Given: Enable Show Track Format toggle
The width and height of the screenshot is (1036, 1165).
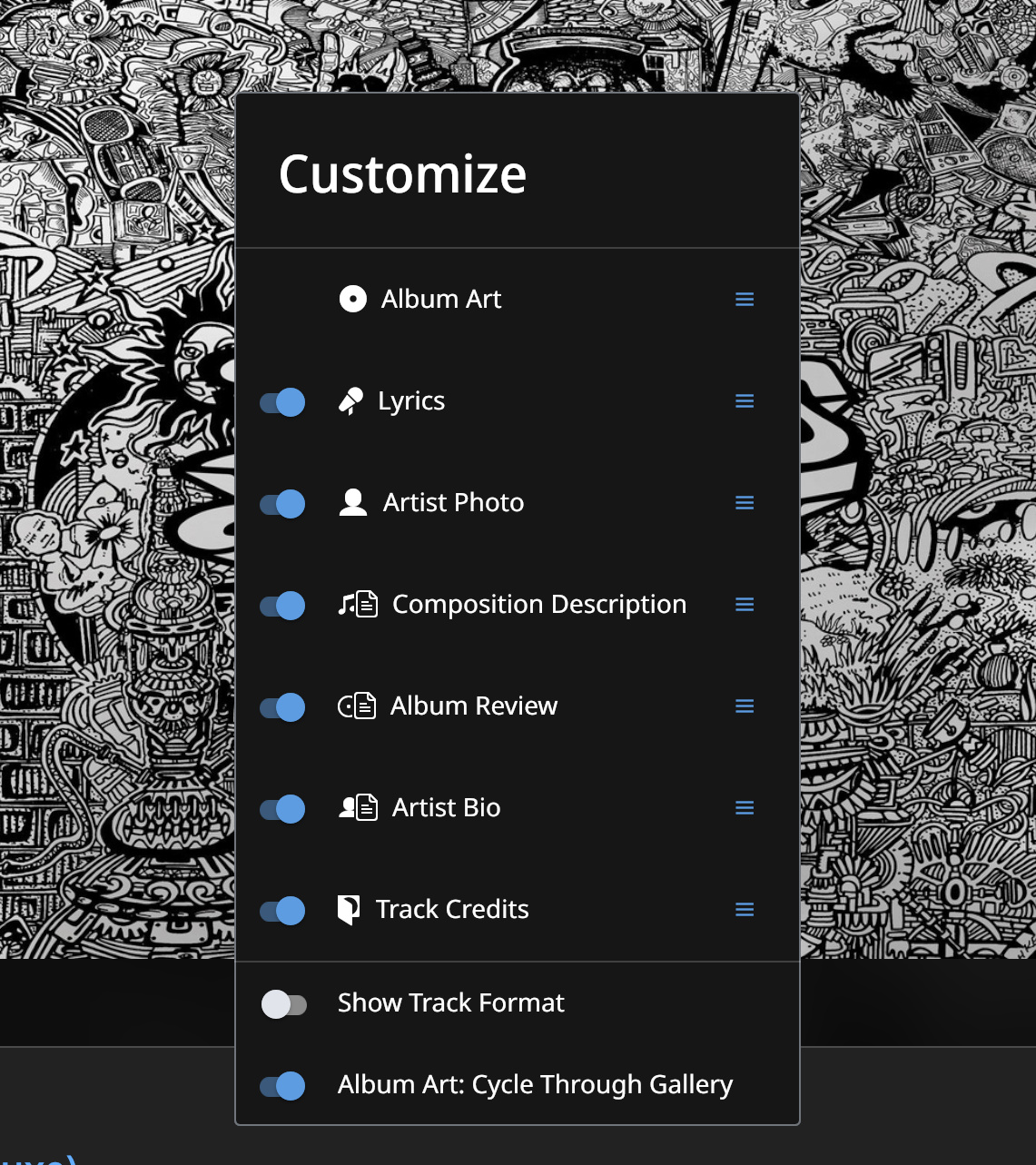Looking at the screenshot, I should tap(283, 1004).
